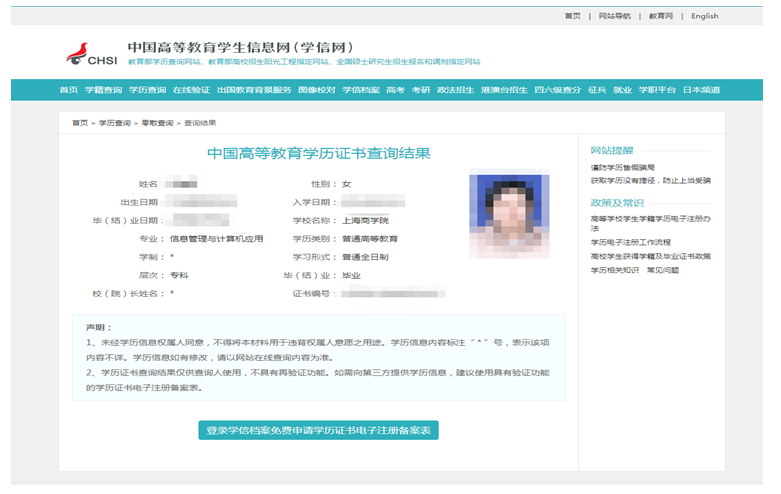Open 网站导航 link at top
Screen dimensions: 781x494
[615, 16]
